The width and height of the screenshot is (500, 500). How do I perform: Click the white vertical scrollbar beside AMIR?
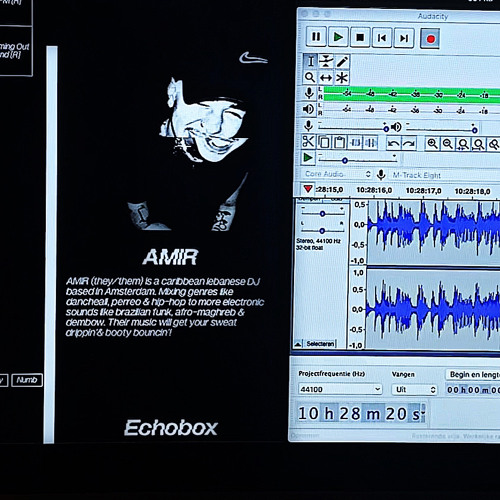click(x=50, y=245)
